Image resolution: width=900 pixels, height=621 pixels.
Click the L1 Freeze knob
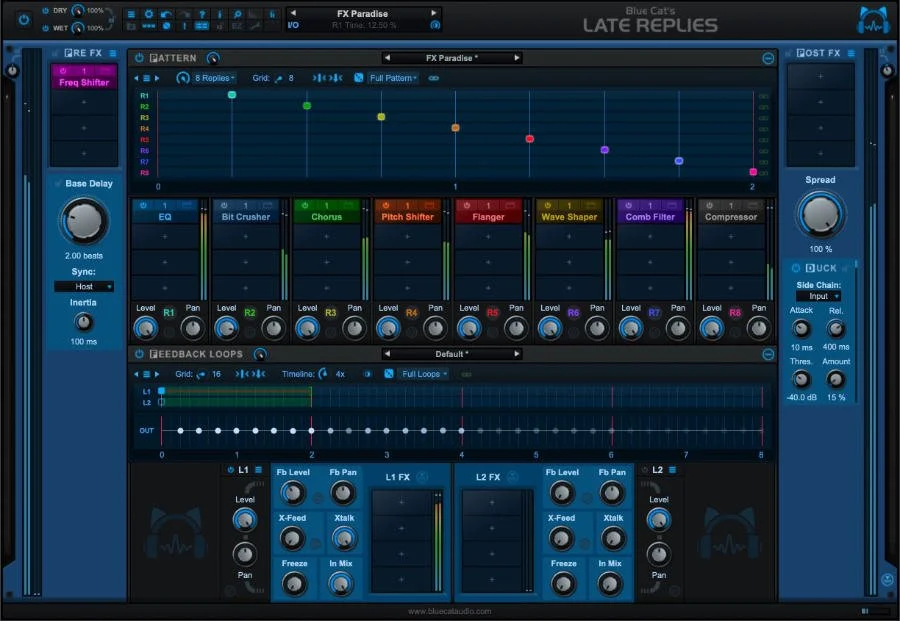pyautogui.click(x=294, y=584)
